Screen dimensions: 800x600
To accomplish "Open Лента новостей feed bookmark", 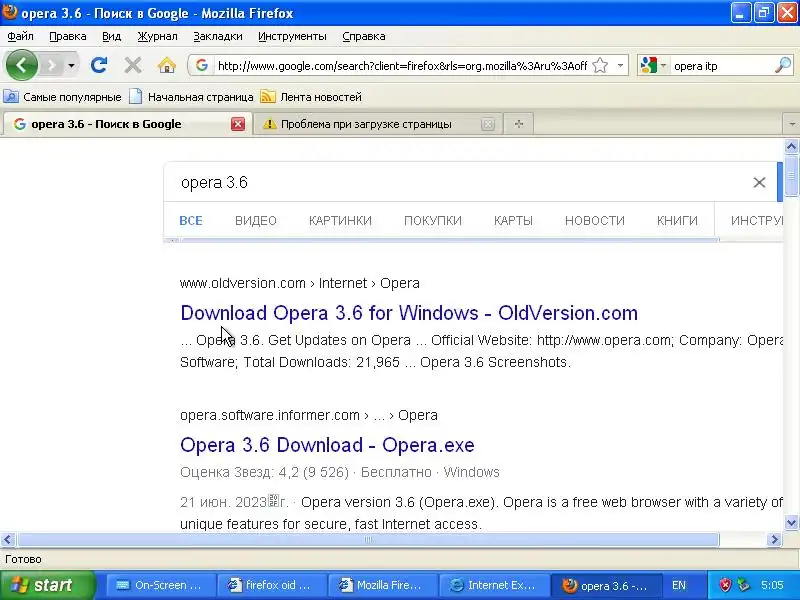I will [311, 97].
